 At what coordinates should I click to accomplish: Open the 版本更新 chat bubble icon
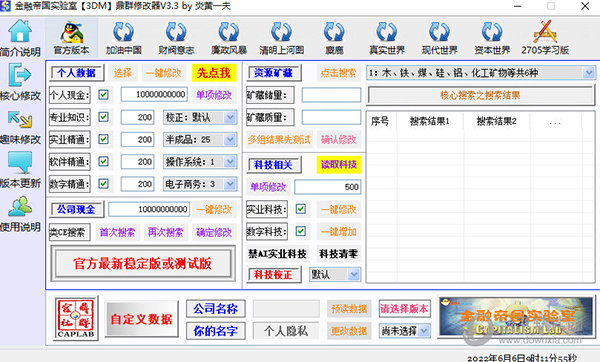[x=20, y=162]
